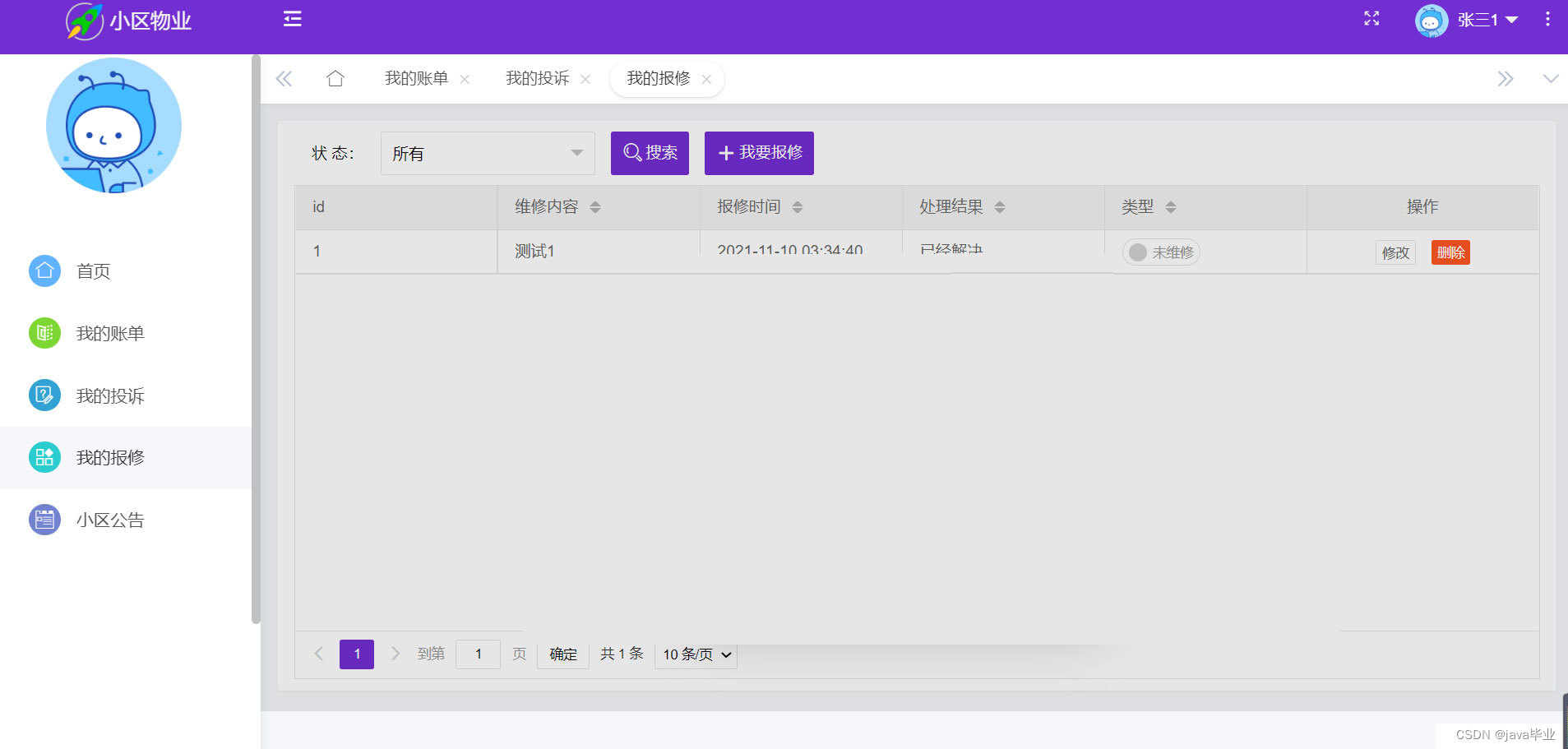This screenshot has width=1568, height=749.
Task: Switch to the 我的账单 tab
Action: click(x=417, y=79)
